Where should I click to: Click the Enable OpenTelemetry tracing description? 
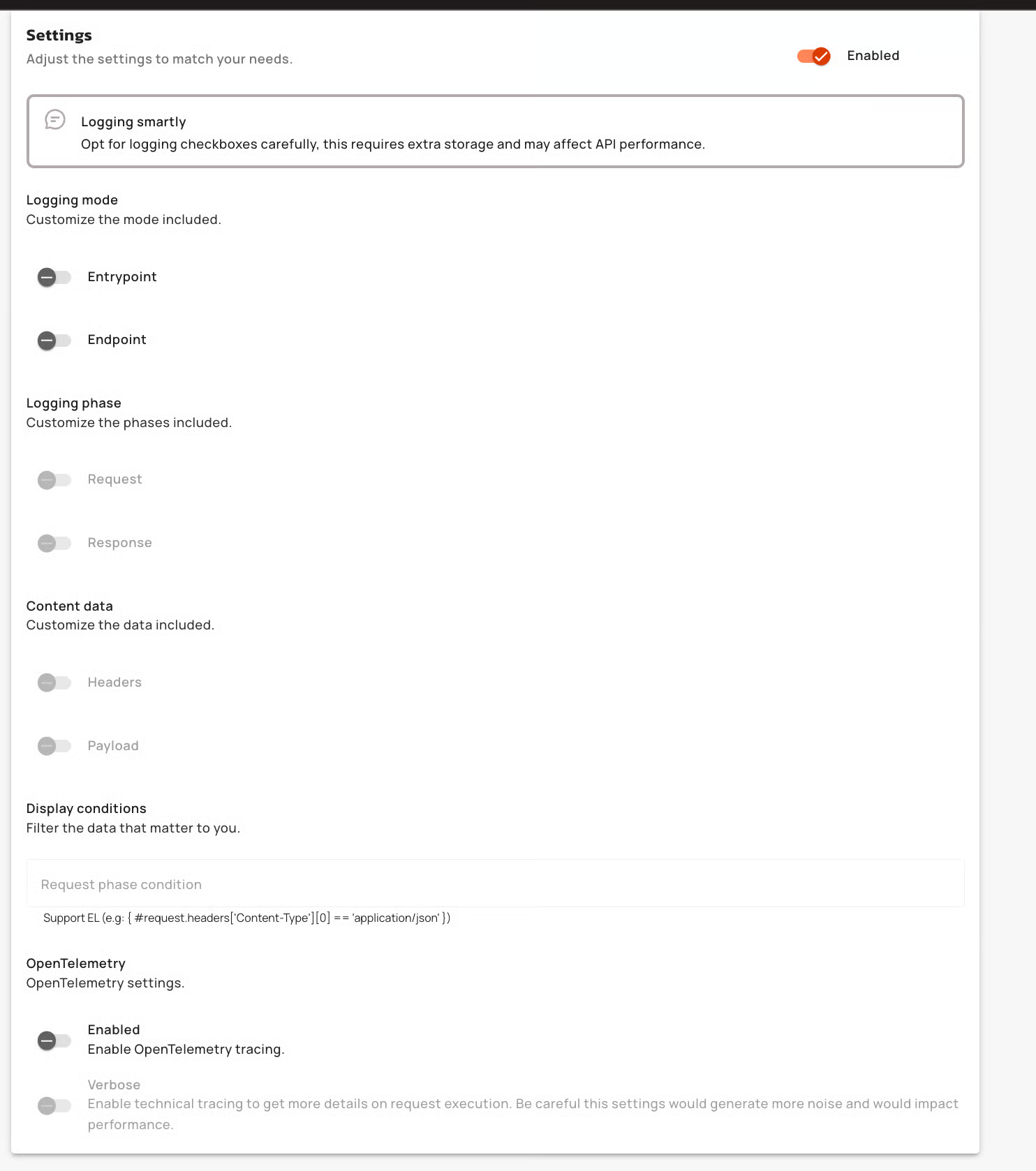(186, 1050)
